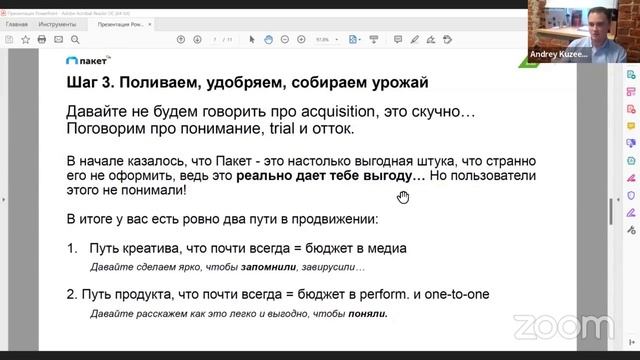Open the pink pen tool in the right pane

pos(631,178)
